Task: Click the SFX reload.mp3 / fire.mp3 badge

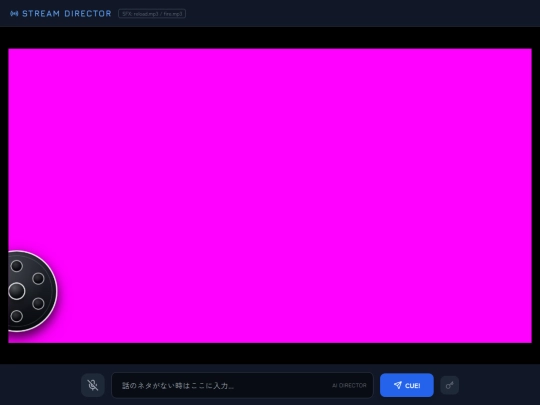Action: click(x=152, y=14)
